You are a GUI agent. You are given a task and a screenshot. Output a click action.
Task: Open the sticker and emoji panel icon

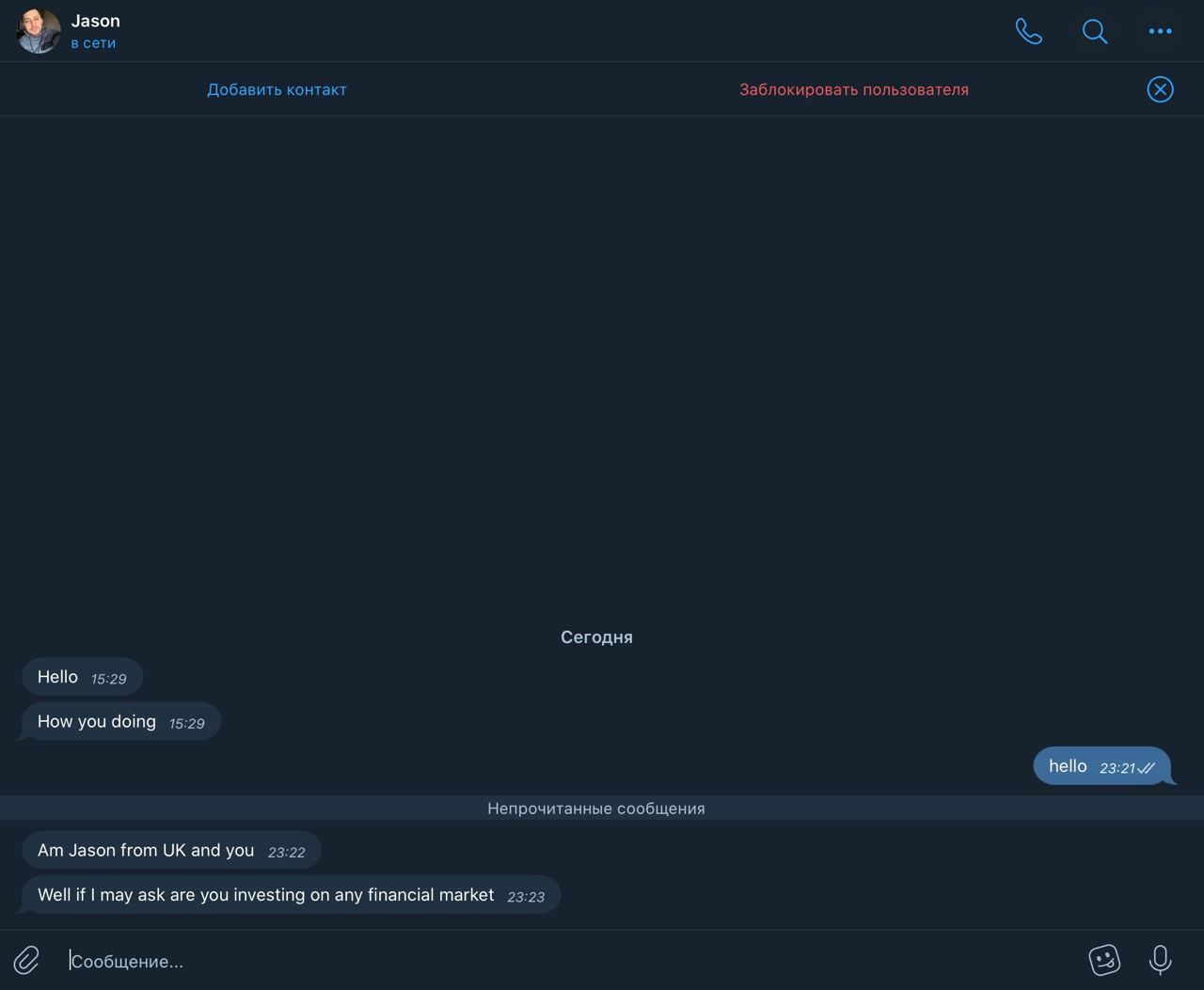click(x=1104, y=960)
